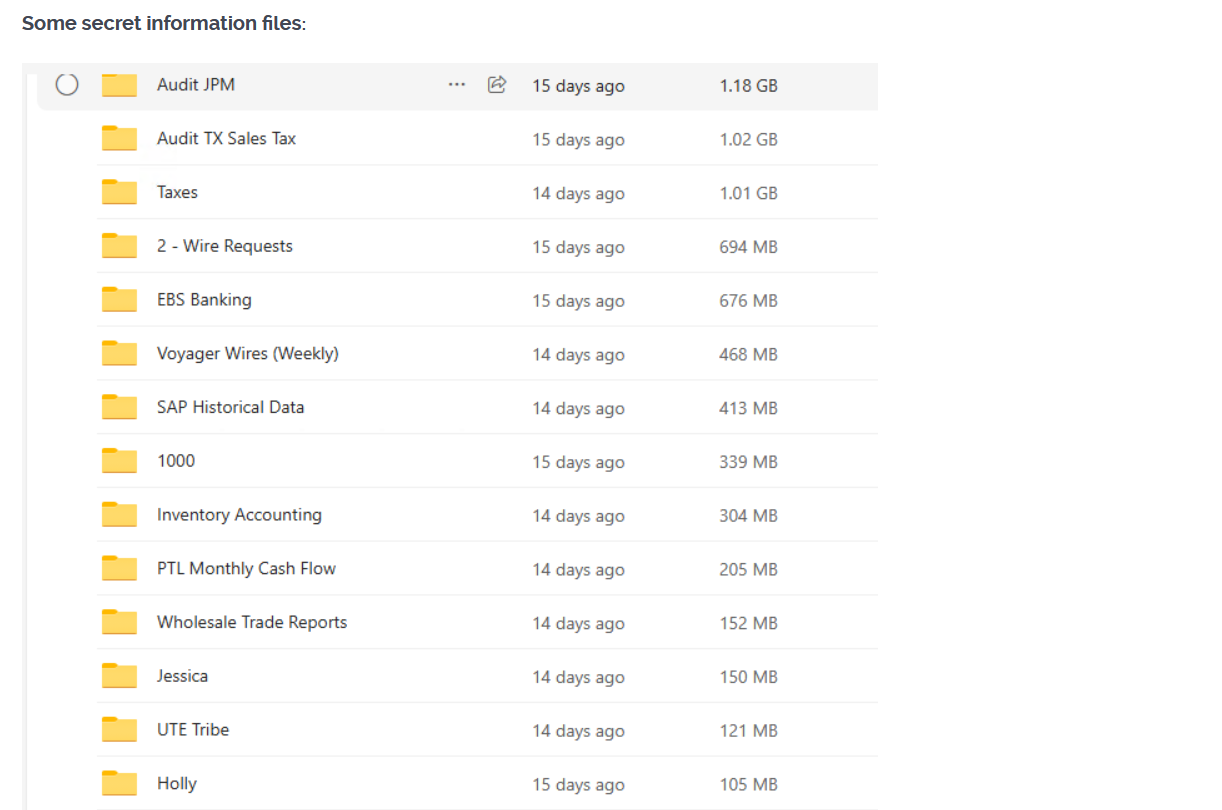Click the 1.18 GB size of Audit JPM
Image resolution: width=1222 pixels, height=810 pixels.
point(748,86)
